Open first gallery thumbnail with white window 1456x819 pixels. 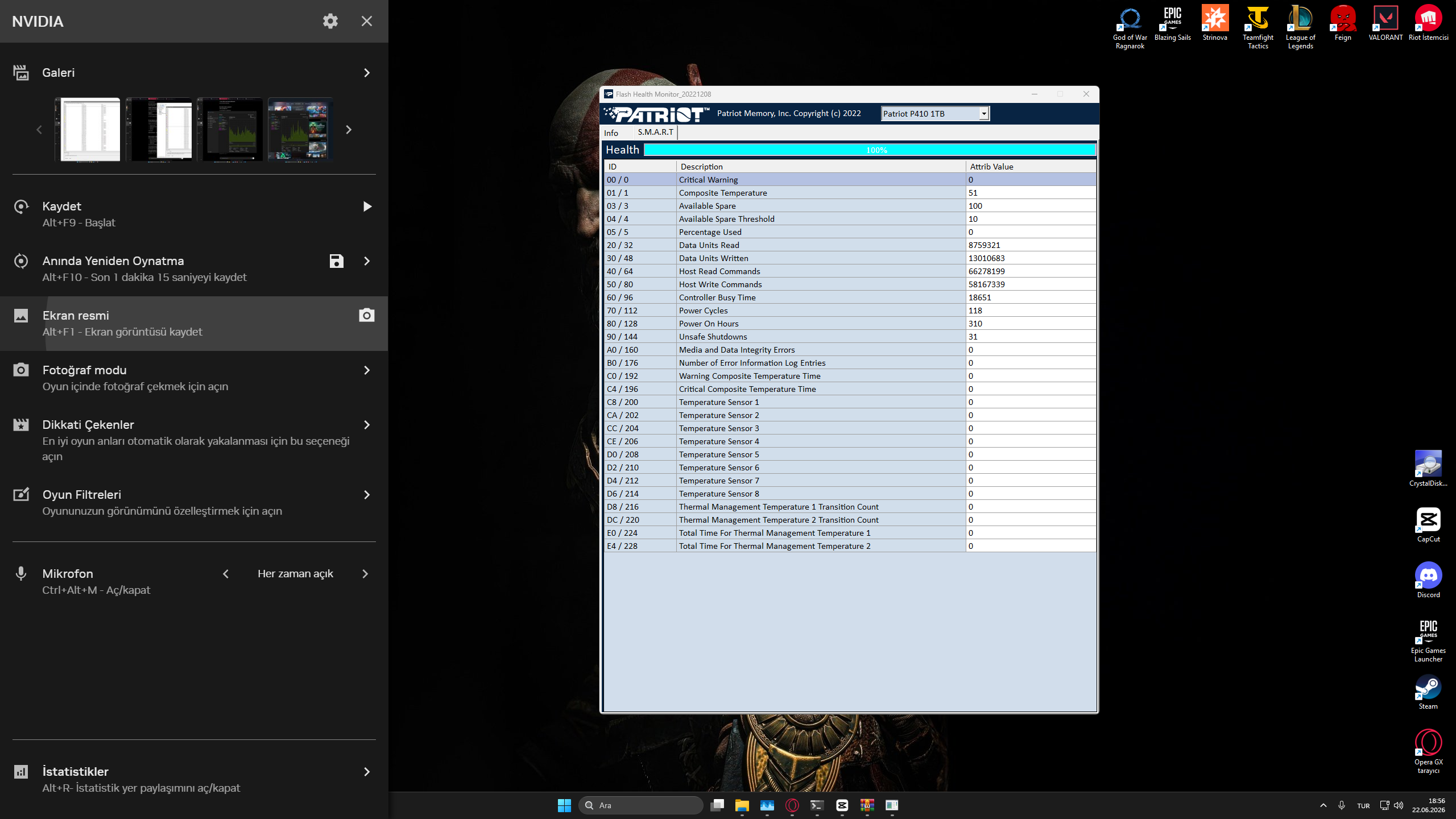tap(88, 130)
